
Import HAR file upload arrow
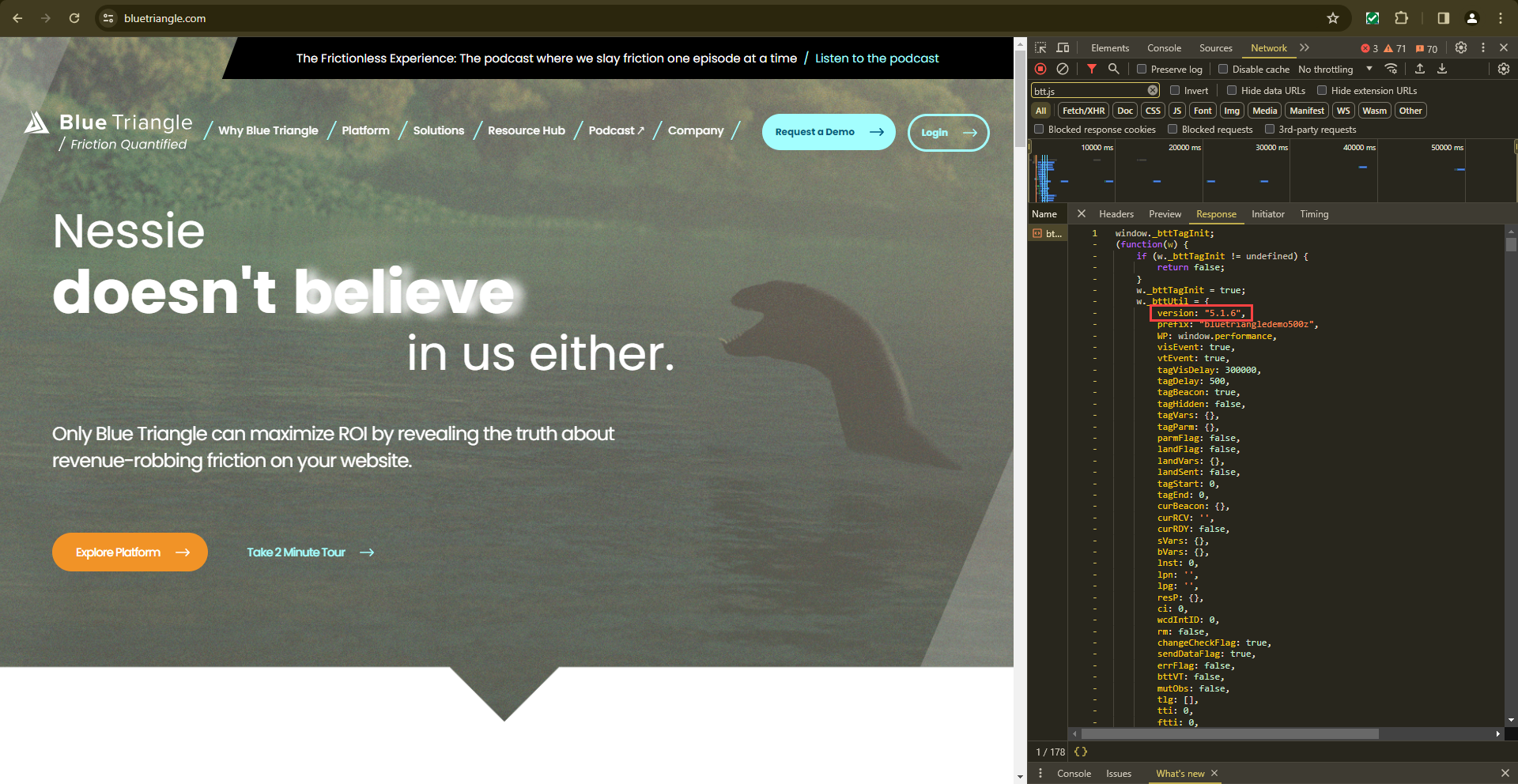click(x=1420, y=69)
